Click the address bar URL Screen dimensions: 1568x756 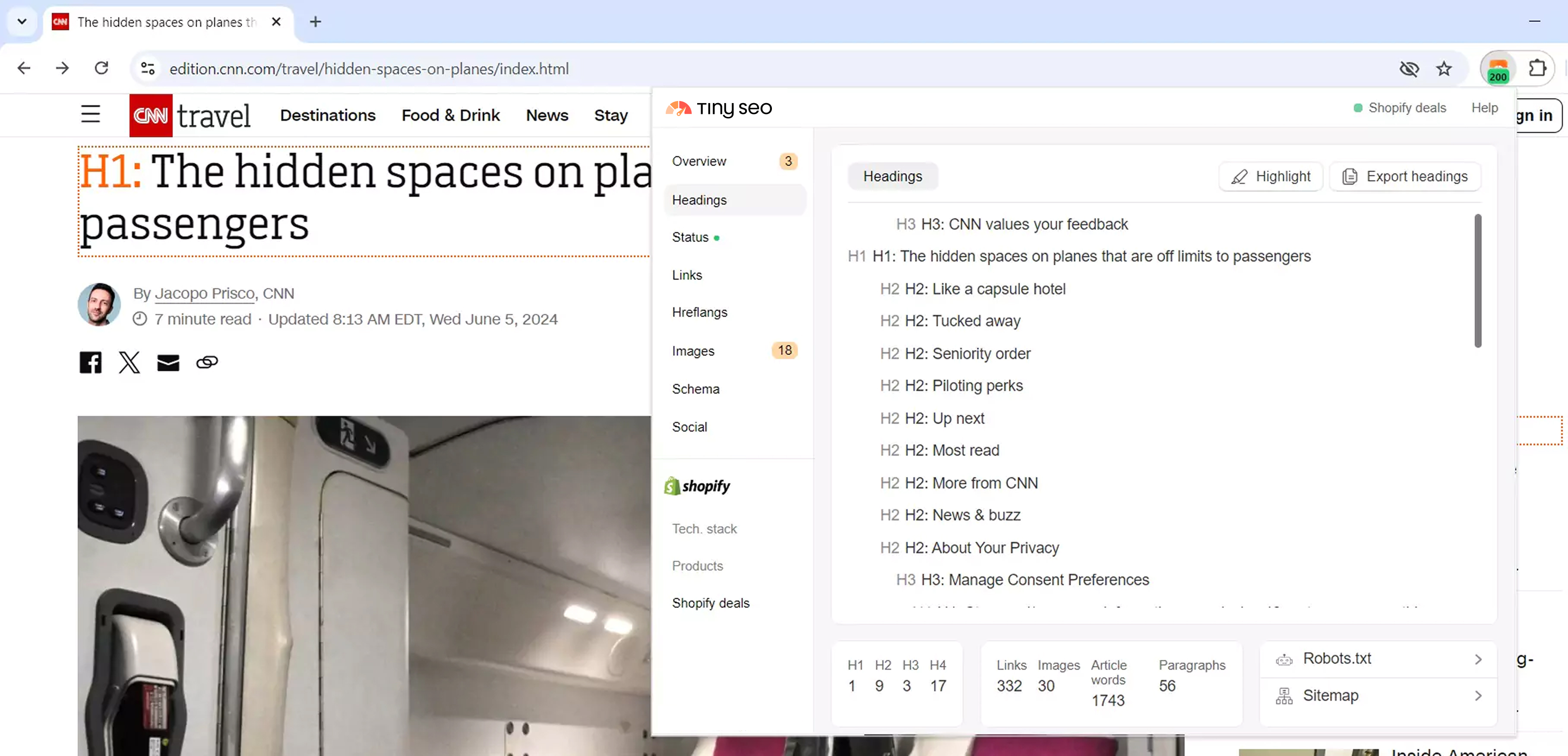369,69
